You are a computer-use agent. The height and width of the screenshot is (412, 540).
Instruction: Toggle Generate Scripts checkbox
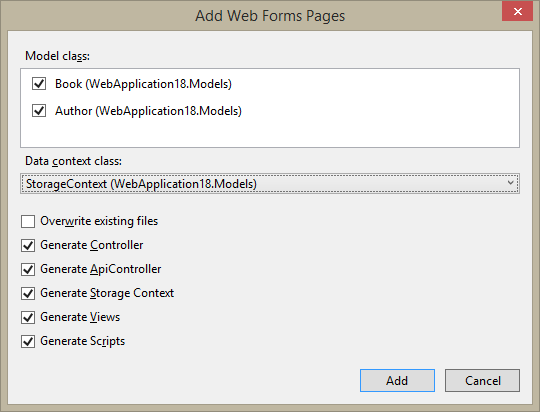28,341
